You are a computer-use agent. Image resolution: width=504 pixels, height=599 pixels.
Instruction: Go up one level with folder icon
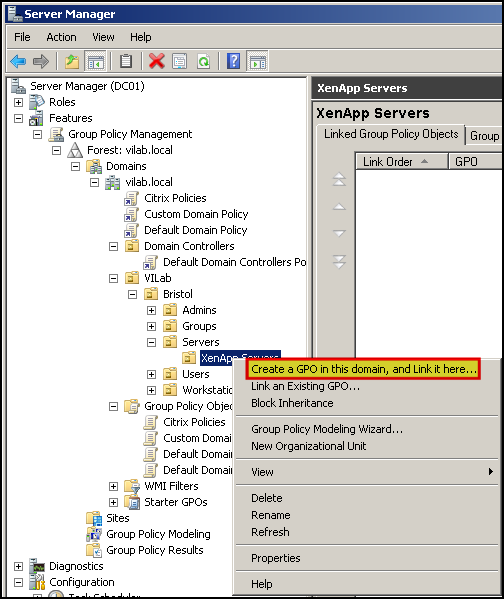(x=72, y=61)
